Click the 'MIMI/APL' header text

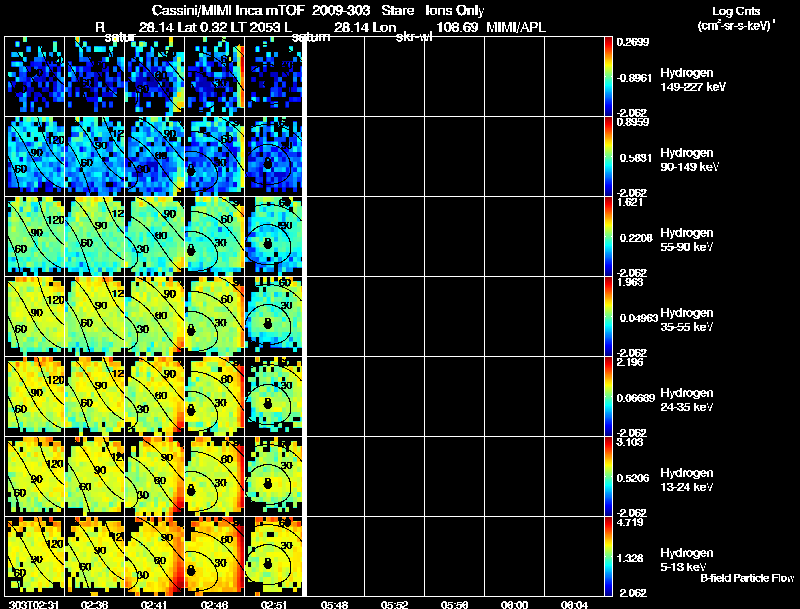(516, 27)
